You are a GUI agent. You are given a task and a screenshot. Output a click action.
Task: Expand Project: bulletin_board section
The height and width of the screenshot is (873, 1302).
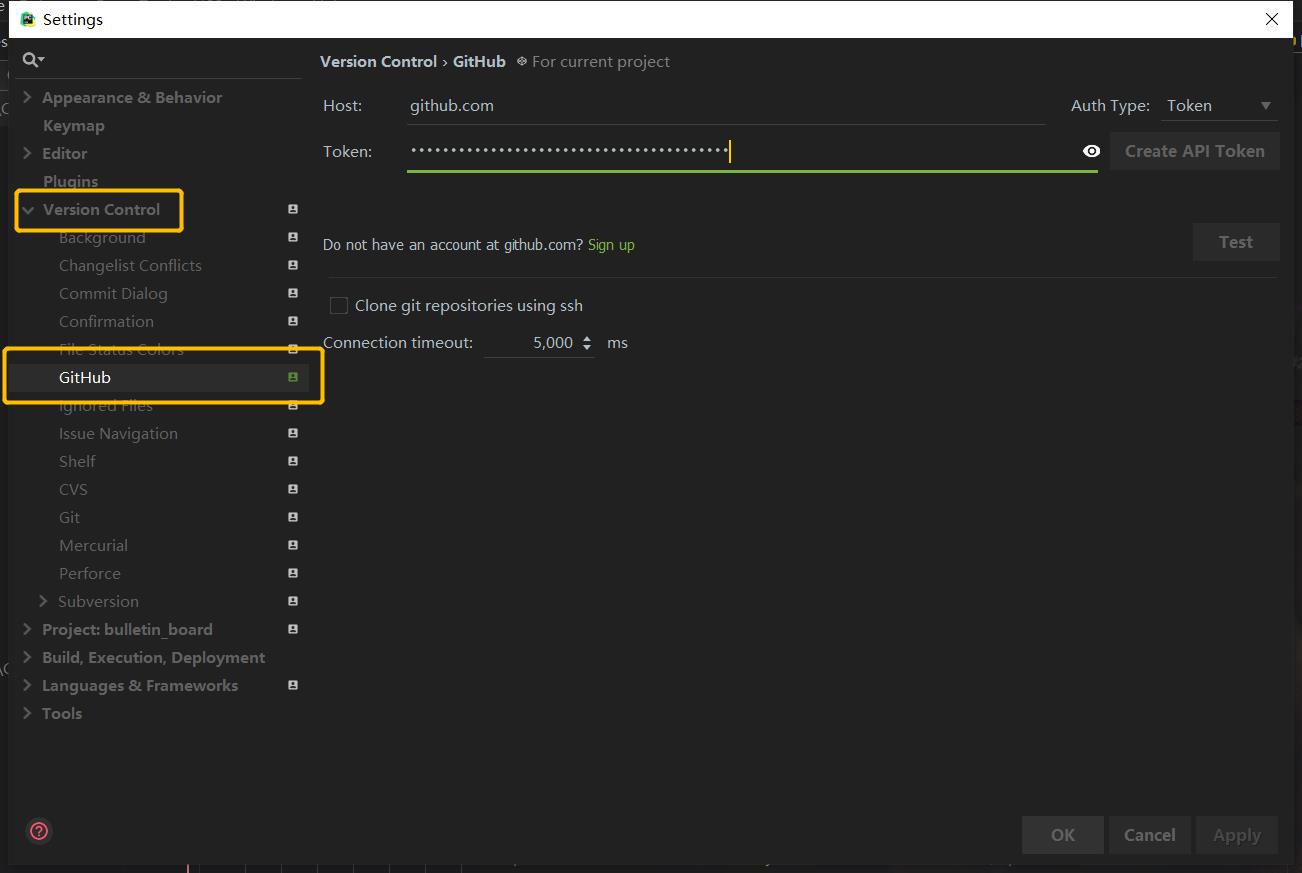point(28,629)
